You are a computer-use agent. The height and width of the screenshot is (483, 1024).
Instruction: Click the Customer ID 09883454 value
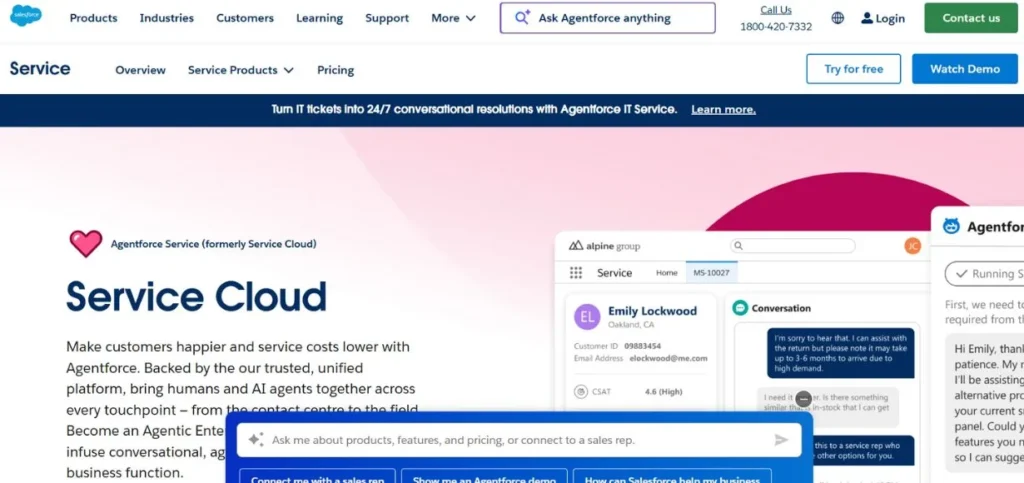(642, 346)
